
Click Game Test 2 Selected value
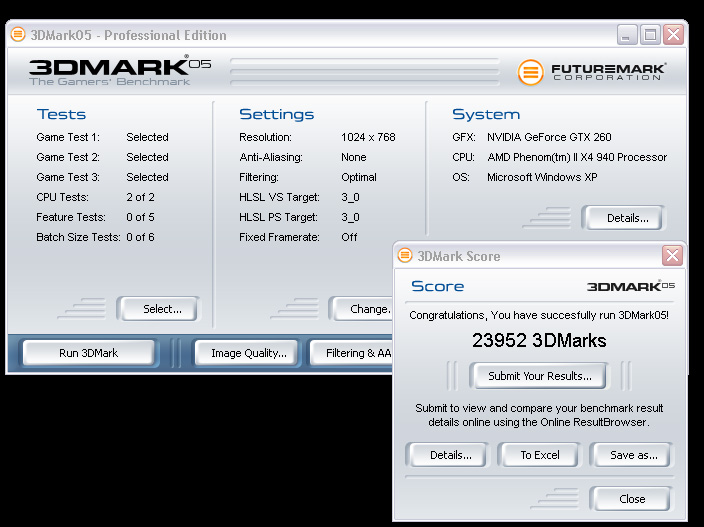tap(147, 157)
